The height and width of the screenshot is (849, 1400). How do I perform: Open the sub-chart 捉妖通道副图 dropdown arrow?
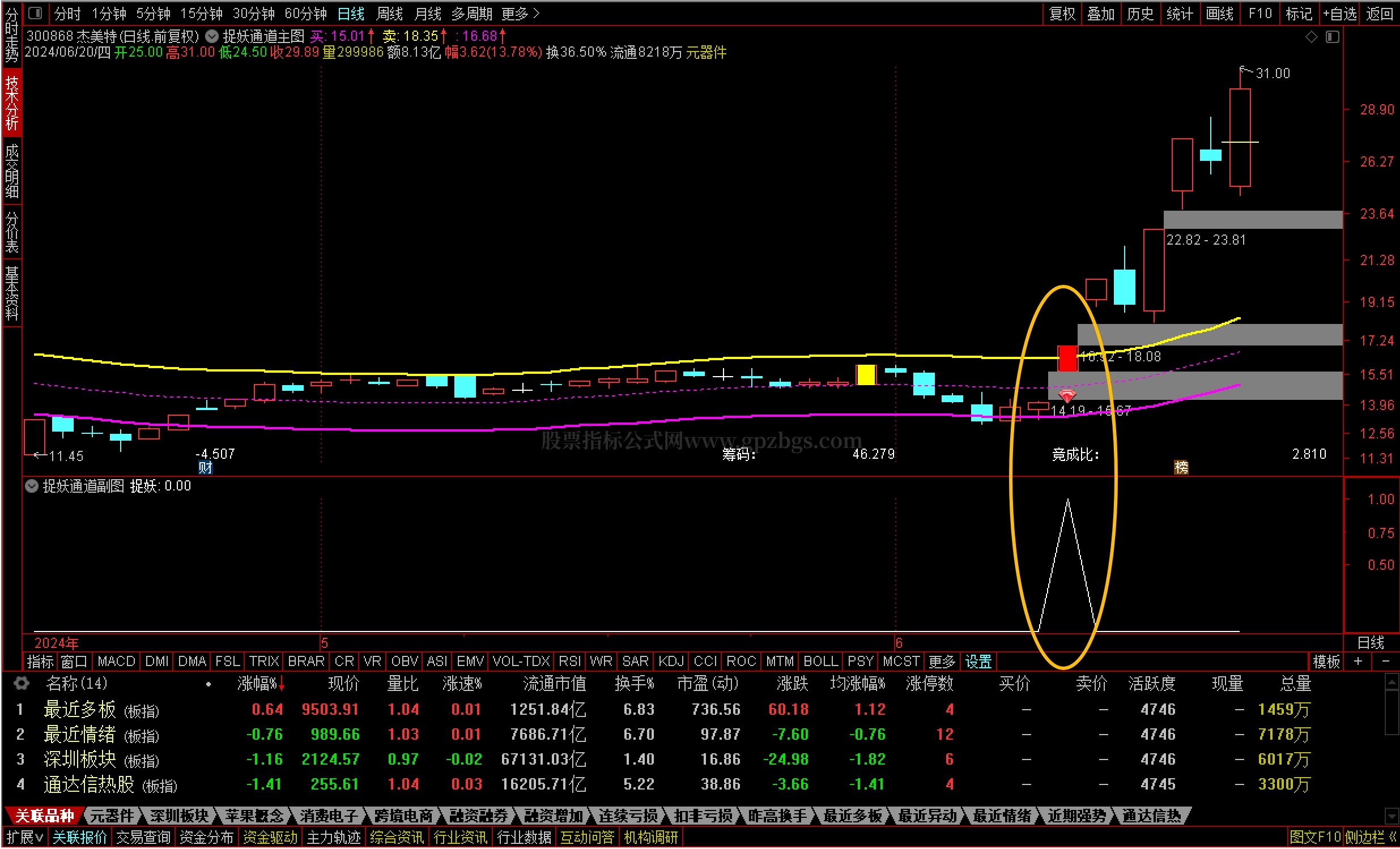click(x=32, y=485)
